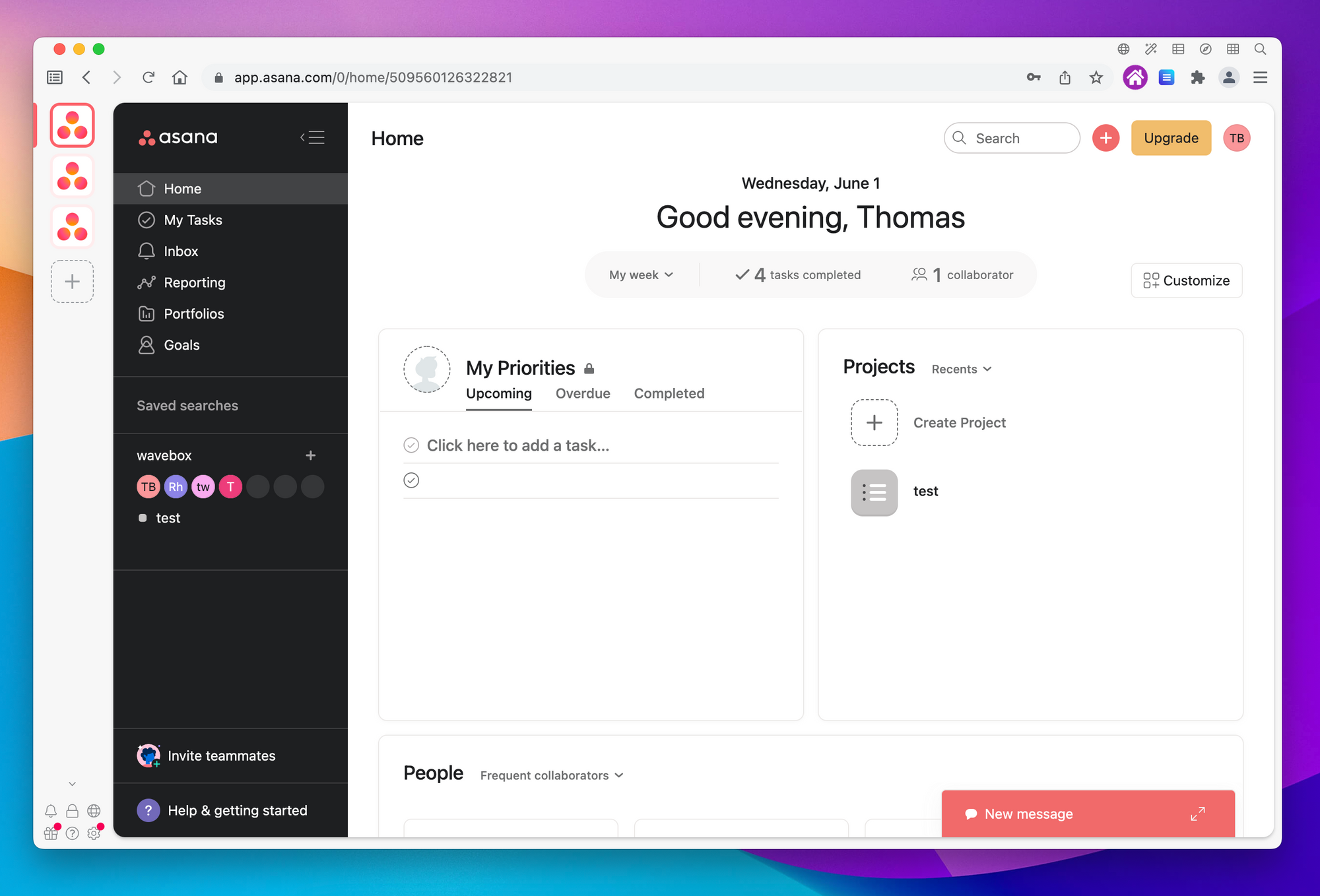The height and width of the screenshot is (896, 1320).
Task: Toggle the Upcoming tab in My Priorities
Action: [x=499, y=393]
